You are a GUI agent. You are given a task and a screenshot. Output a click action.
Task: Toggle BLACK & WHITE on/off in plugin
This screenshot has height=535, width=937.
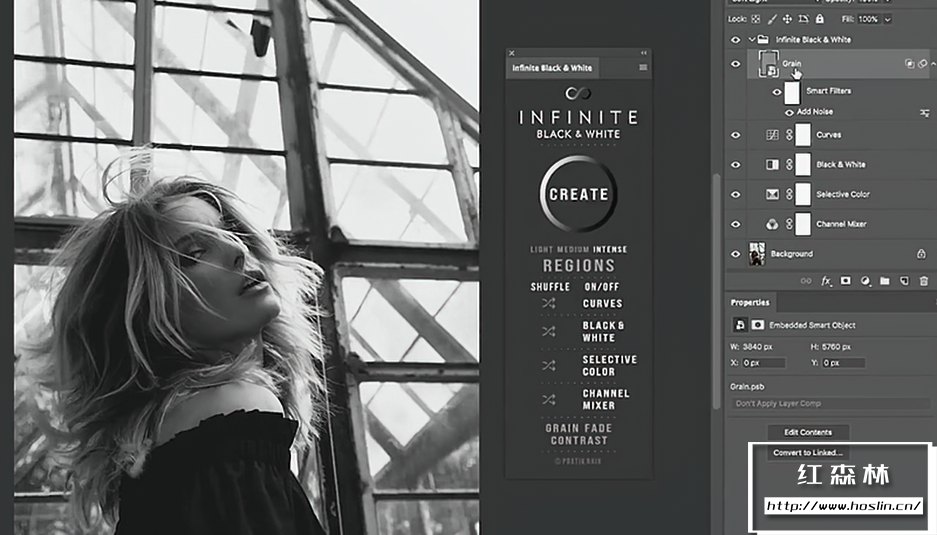603,332
